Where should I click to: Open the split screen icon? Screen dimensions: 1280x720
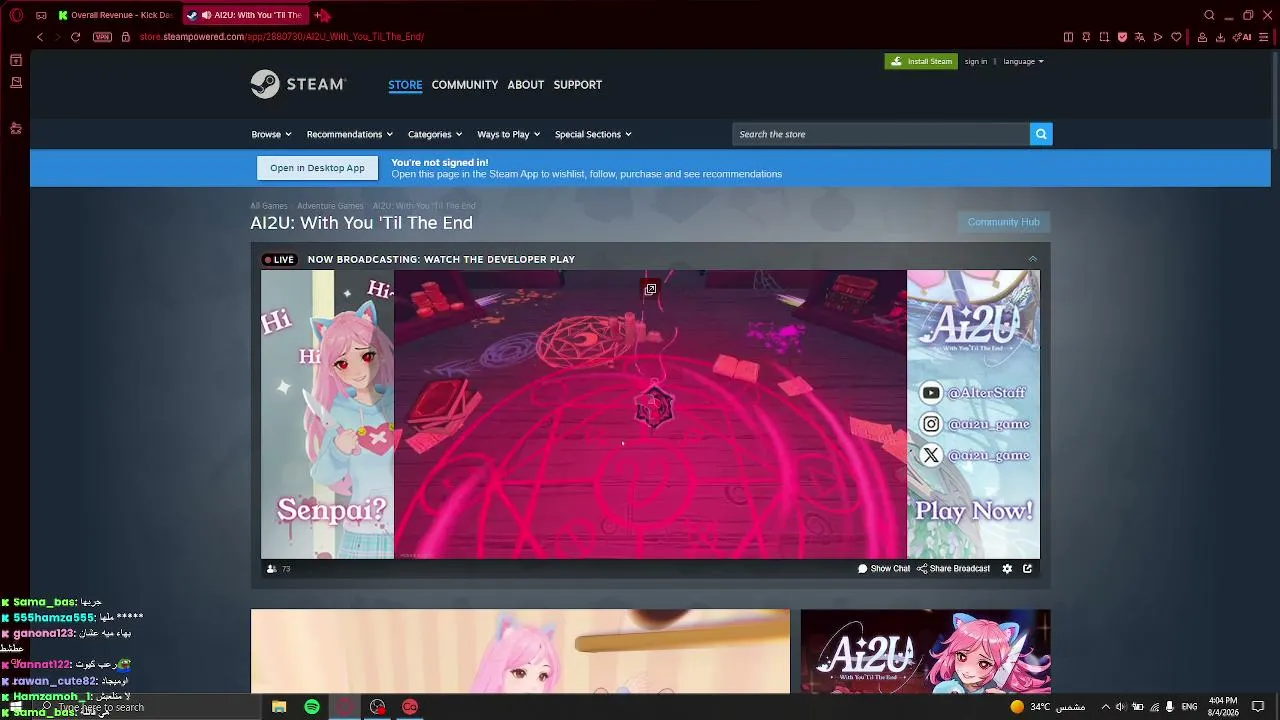1068,37
